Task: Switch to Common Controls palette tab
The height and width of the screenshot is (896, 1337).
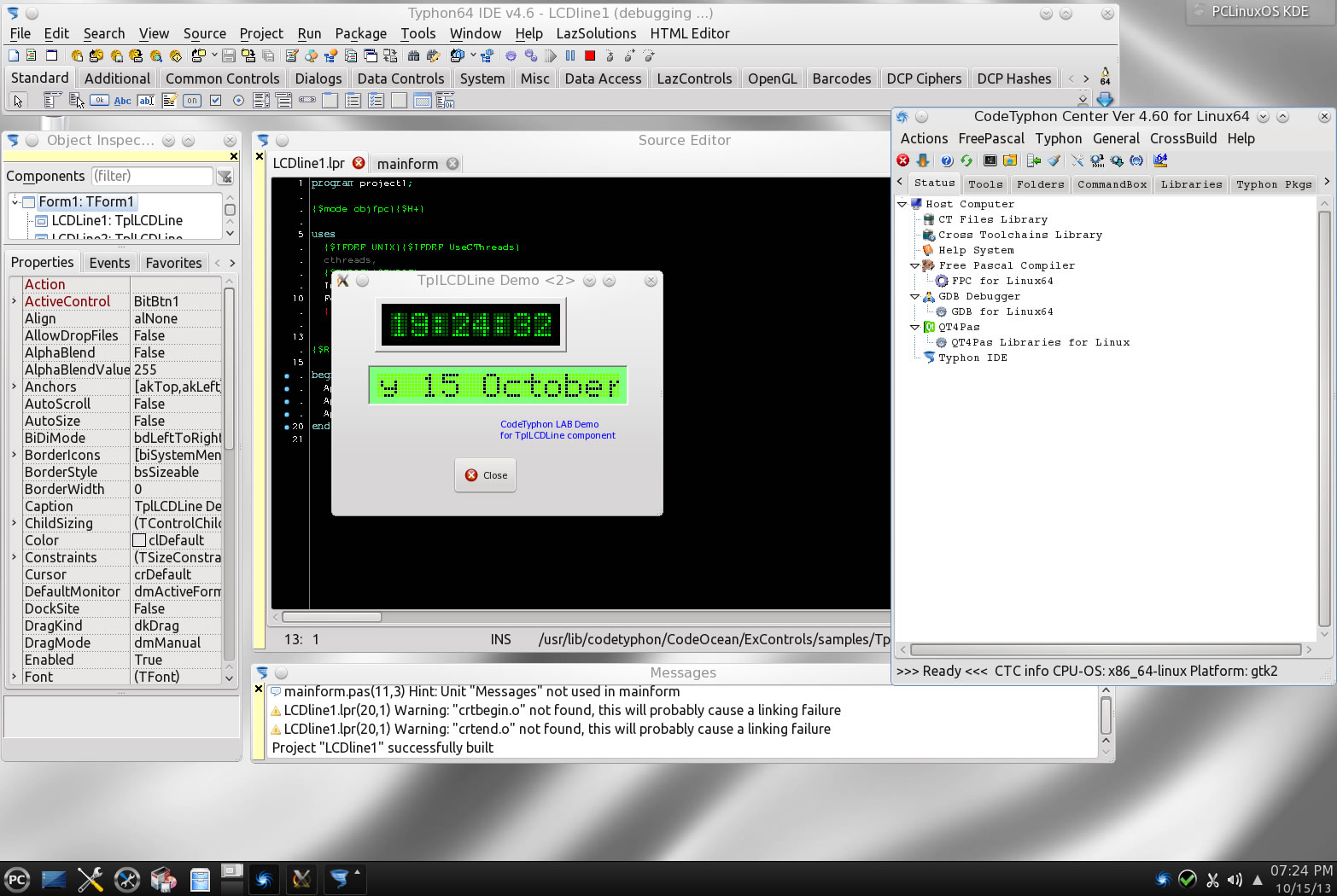Action: coord(222,79)
